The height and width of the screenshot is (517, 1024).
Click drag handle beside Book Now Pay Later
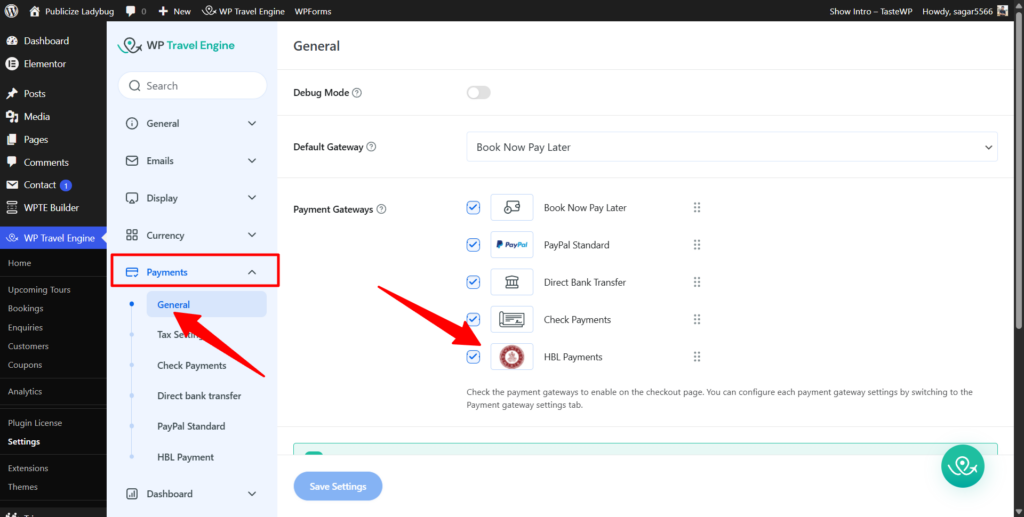(697, 208)
